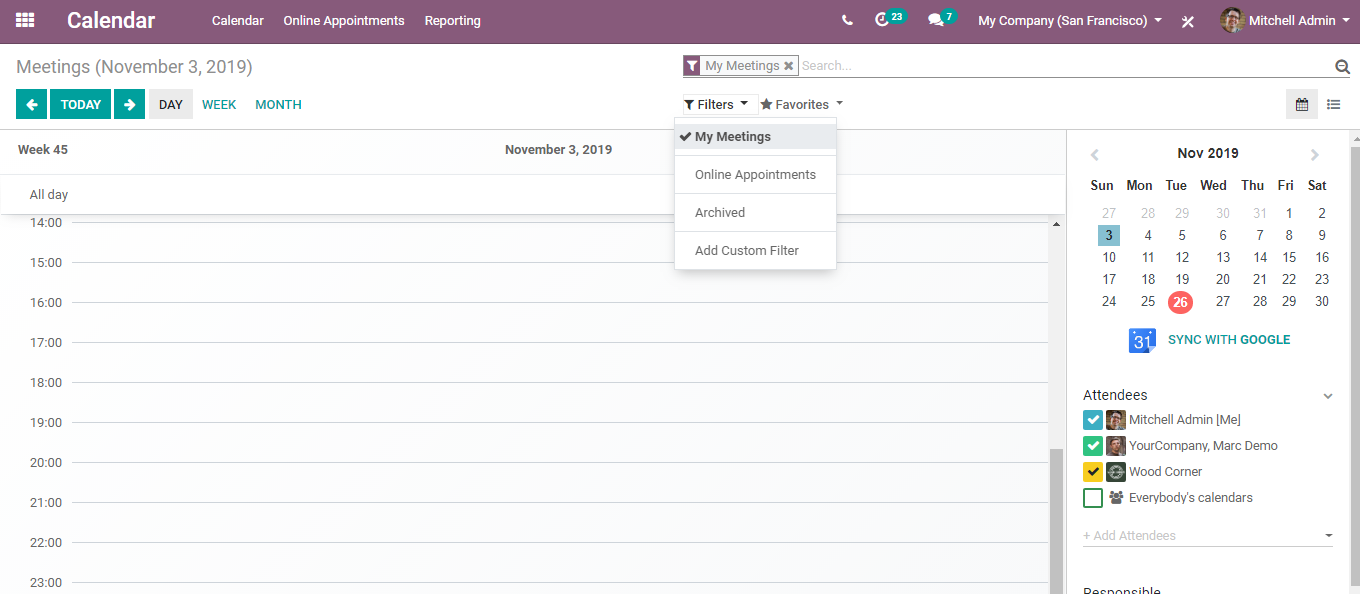Switch to WEEK view
Image resolution: width=1360 pixels, height=594 pixels.
tap(219, 104)
